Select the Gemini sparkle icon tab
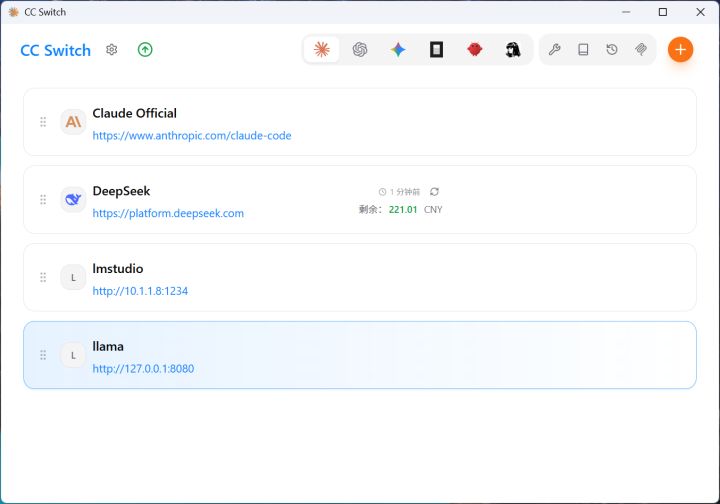720x504 pixels. tap(398, 49)
